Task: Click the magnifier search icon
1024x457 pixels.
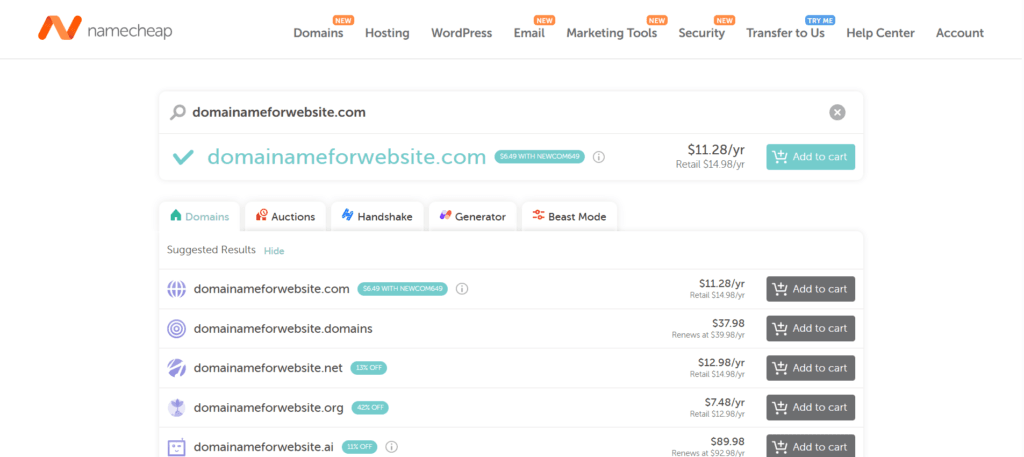Action: point(178,112)
